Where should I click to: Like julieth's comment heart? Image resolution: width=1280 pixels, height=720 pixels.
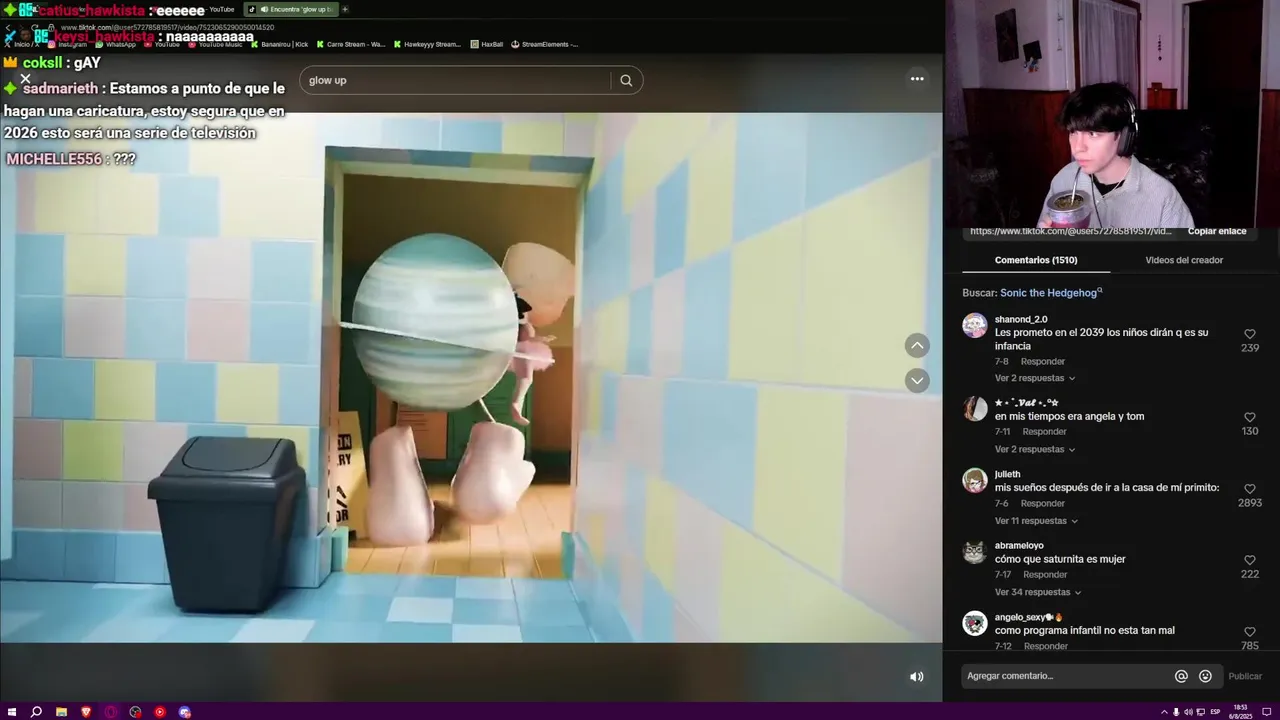[x=1249, y=489]
